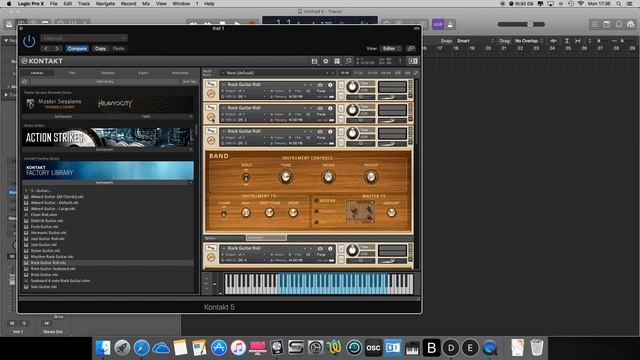Click the Copy button in plug-in header
Viewport: 640px width, 360px height.
tap(100, 49)
